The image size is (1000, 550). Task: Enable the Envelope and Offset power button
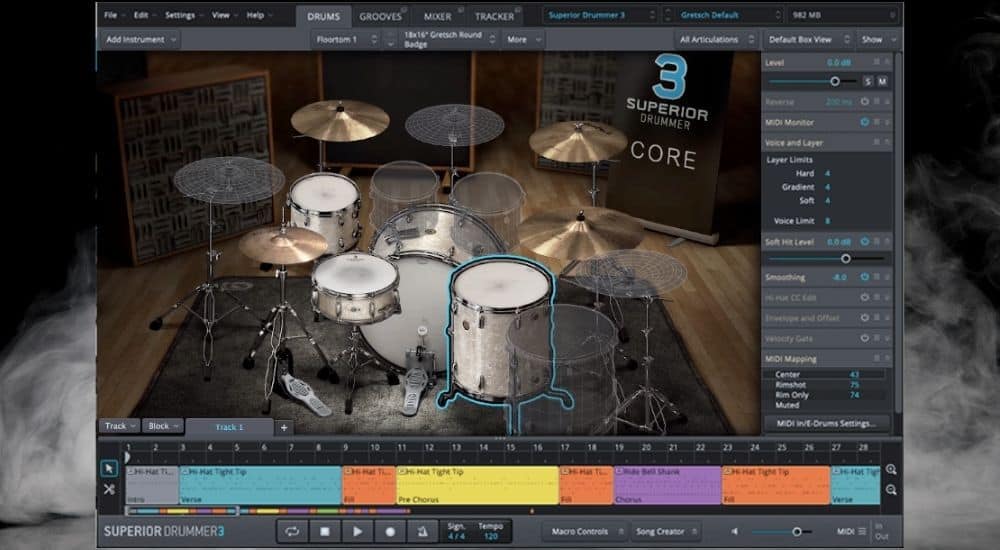pos(865,318)
